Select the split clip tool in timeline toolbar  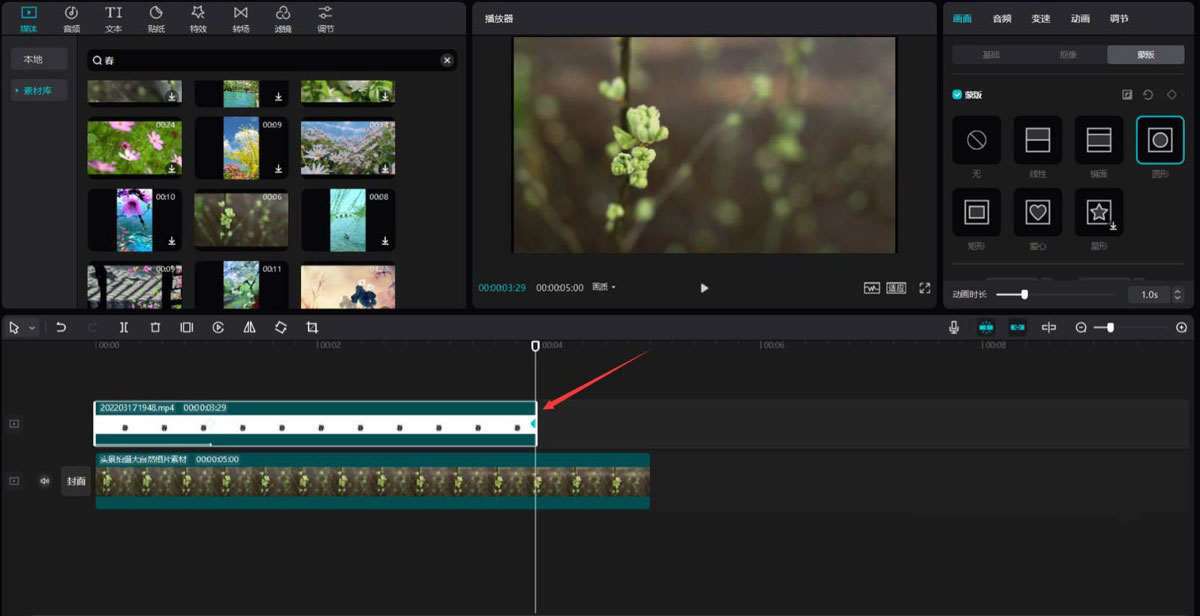tap(124, 327)
